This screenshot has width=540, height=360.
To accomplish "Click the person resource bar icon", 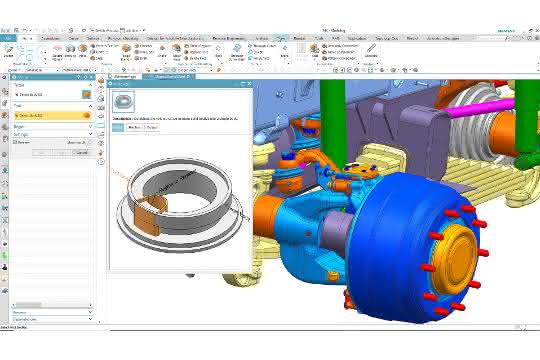I will [x=4, y=267].
